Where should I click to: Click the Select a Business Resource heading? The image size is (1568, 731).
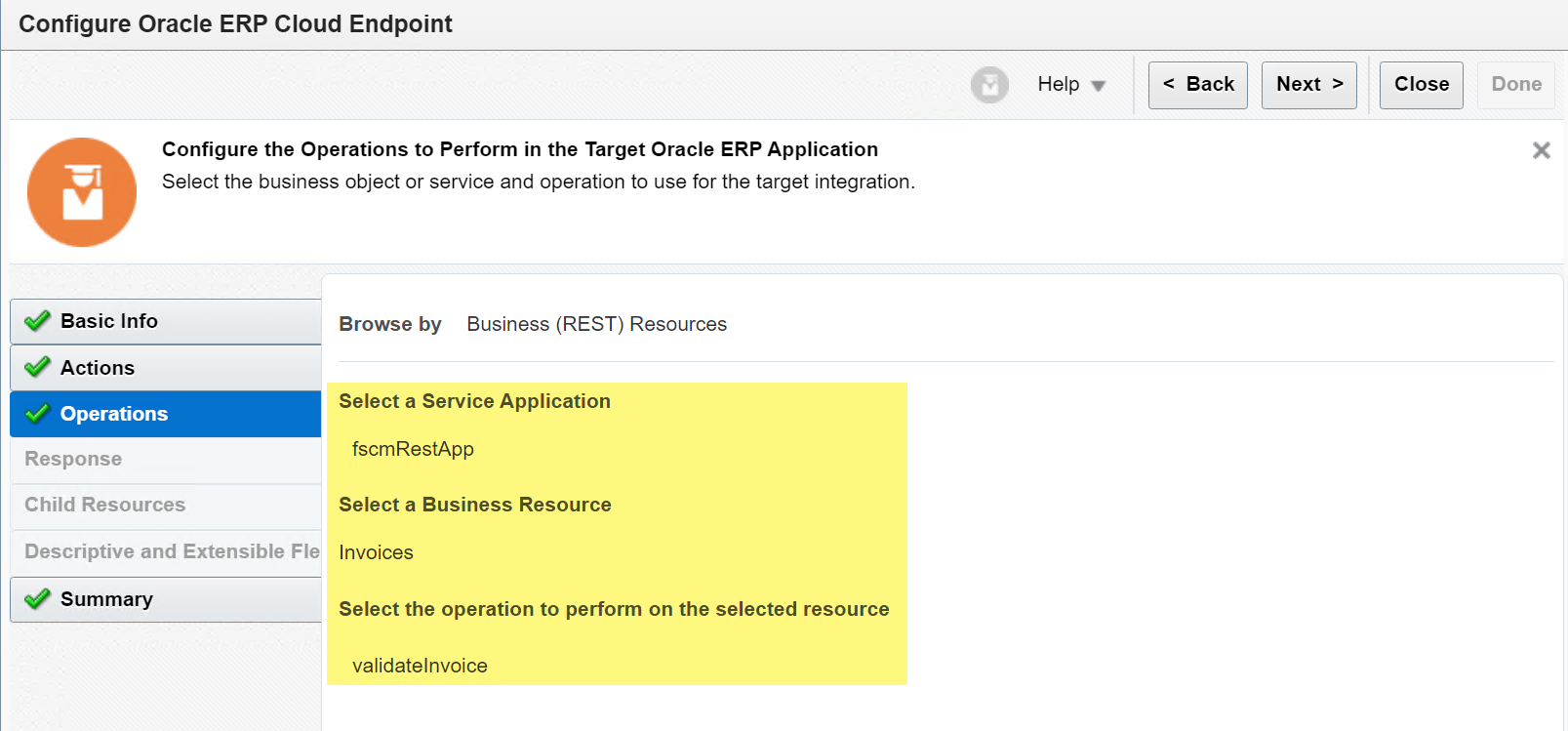pos(475,505)
